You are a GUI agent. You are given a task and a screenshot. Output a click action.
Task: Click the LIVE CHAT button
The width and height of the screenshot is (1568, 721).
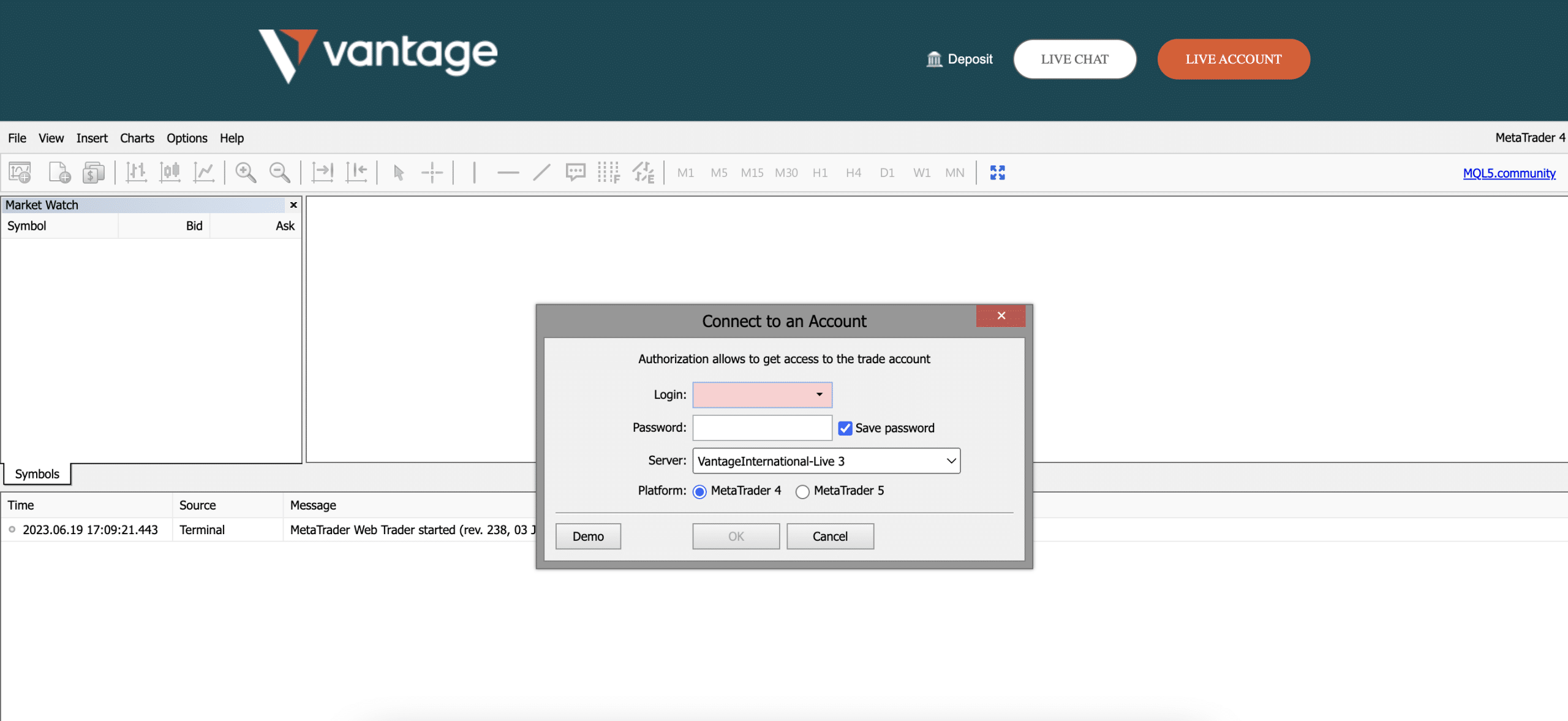pyautogui.click(x=1075, y=59)
